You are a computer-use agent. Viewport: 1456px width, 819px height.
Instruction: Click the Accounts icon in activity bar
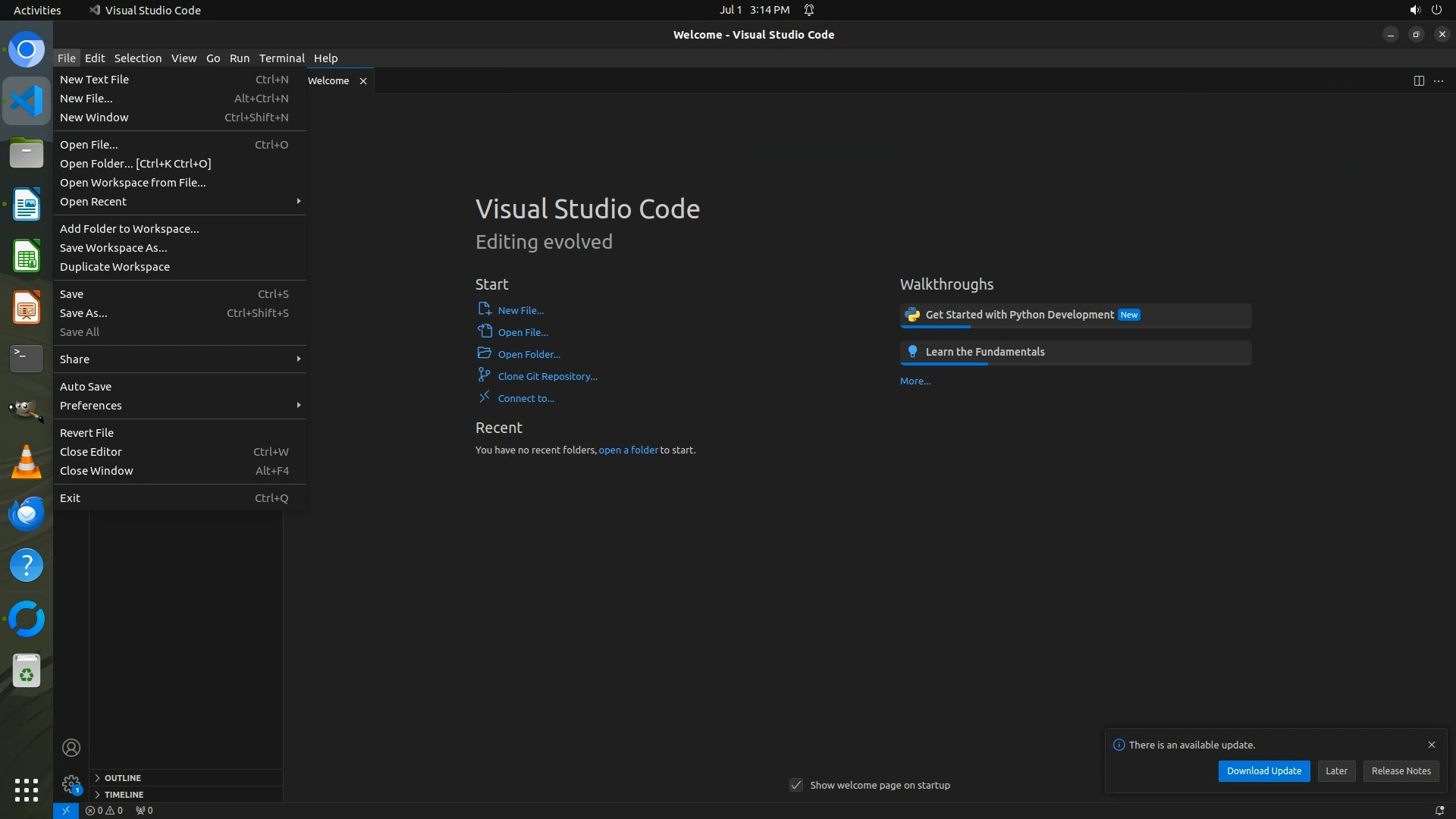click(71, 748)
